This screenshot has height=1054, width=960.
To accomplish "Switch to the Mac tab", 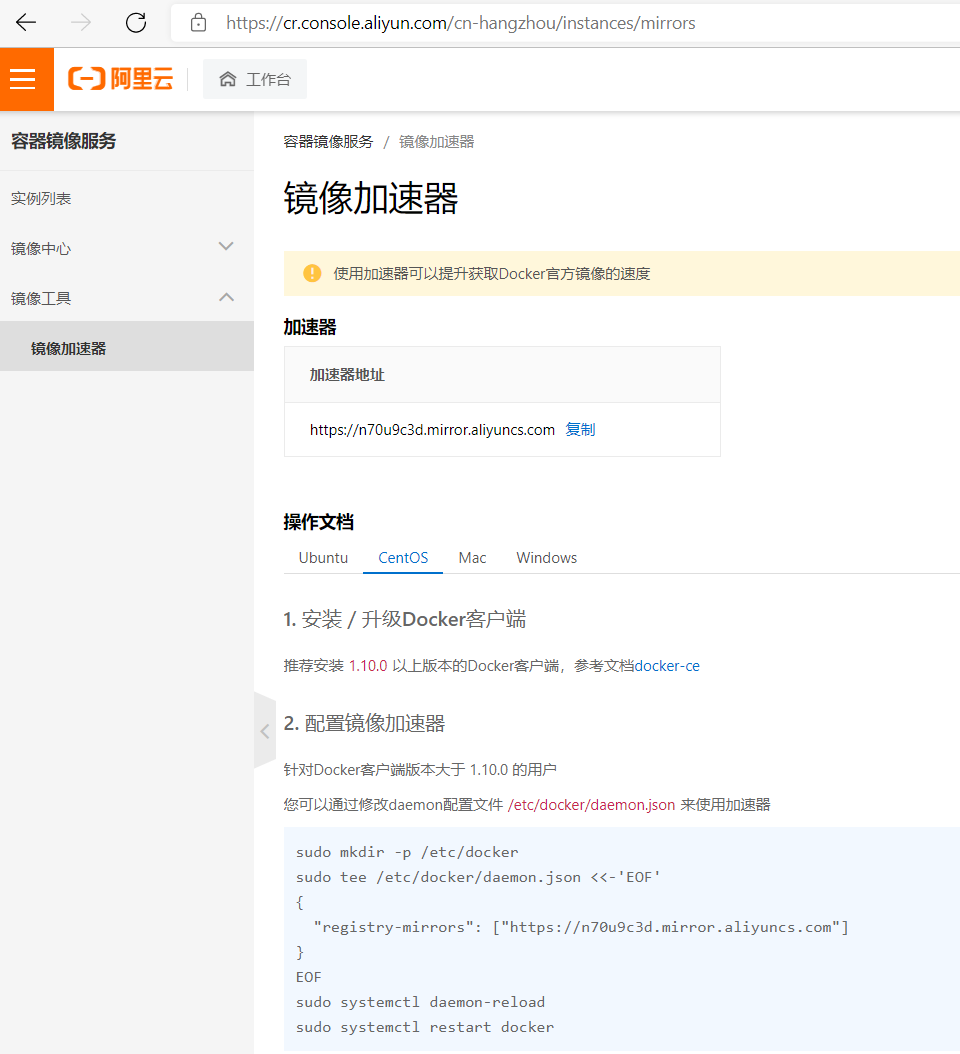I will 472,558.
